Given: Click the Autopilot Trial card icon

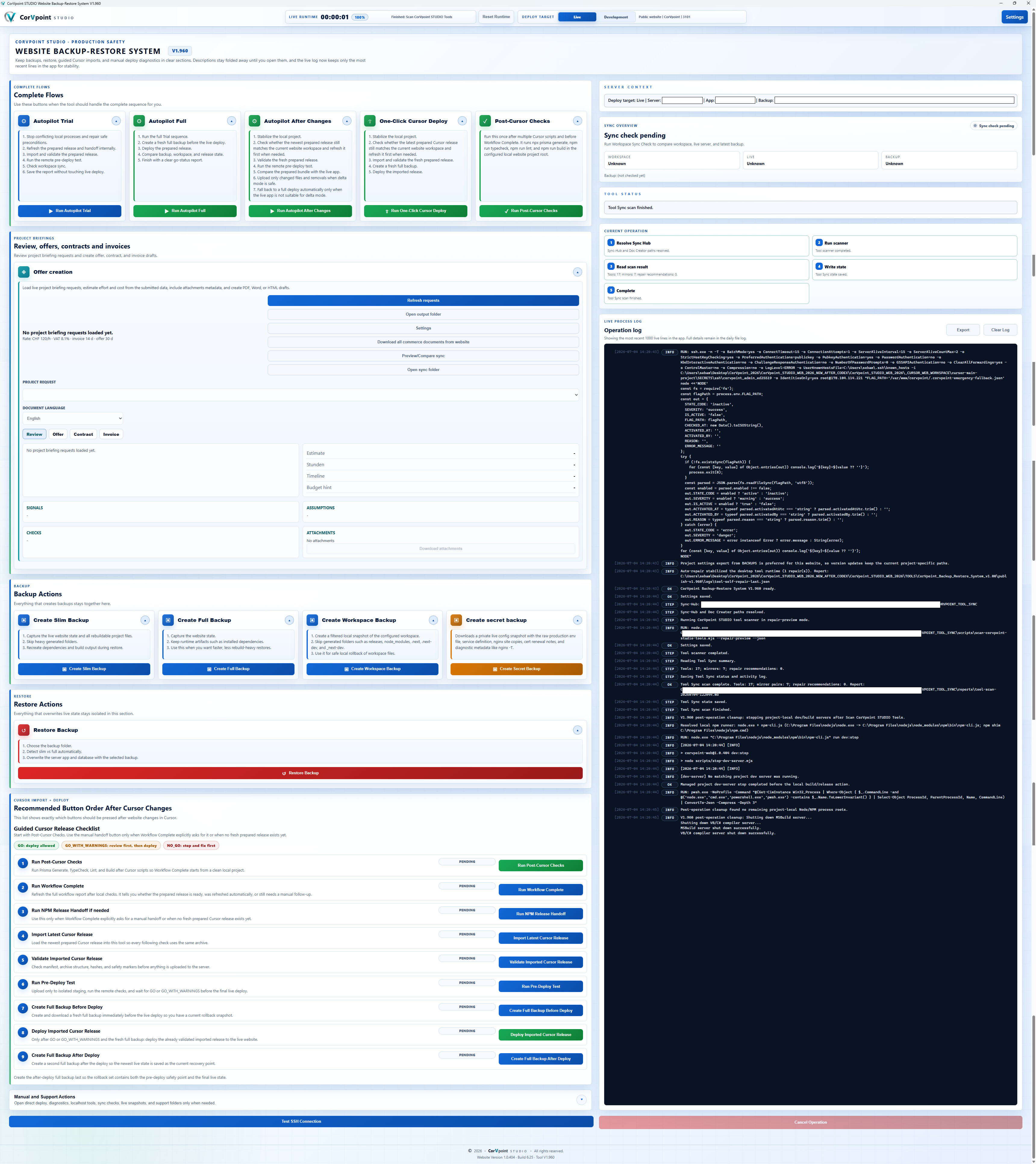Looking at the screenshot, I should (24, 121).
